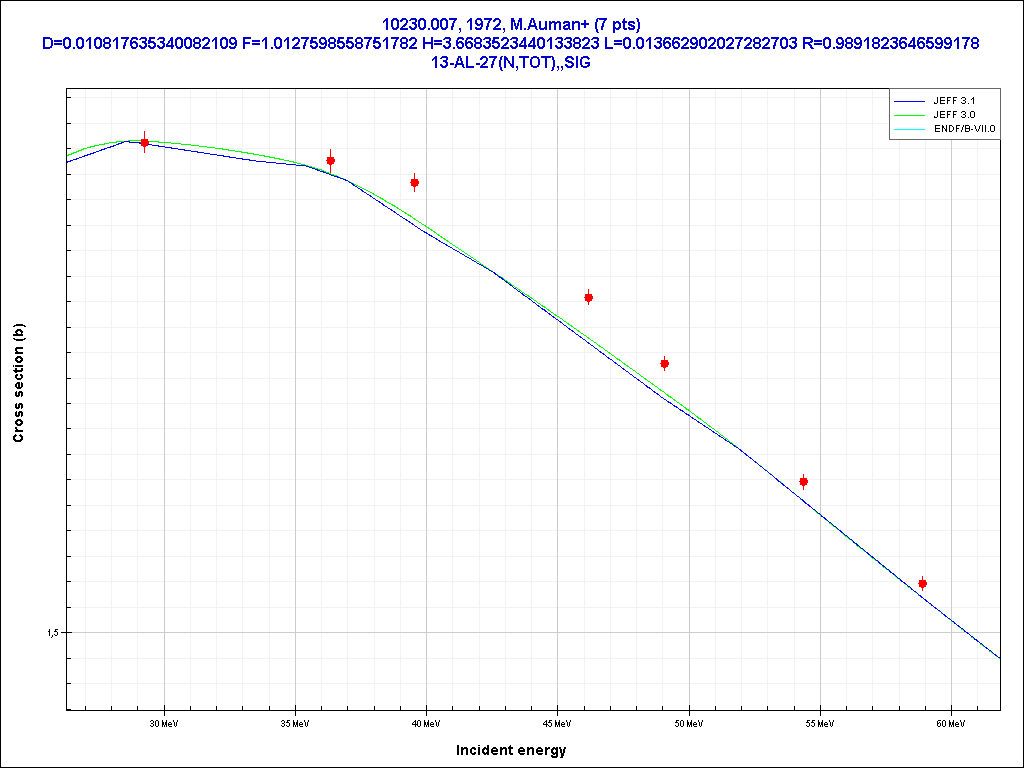Select the 13-AL-27(N,TOT),,SIG reaction subtitle

(511, 62)
